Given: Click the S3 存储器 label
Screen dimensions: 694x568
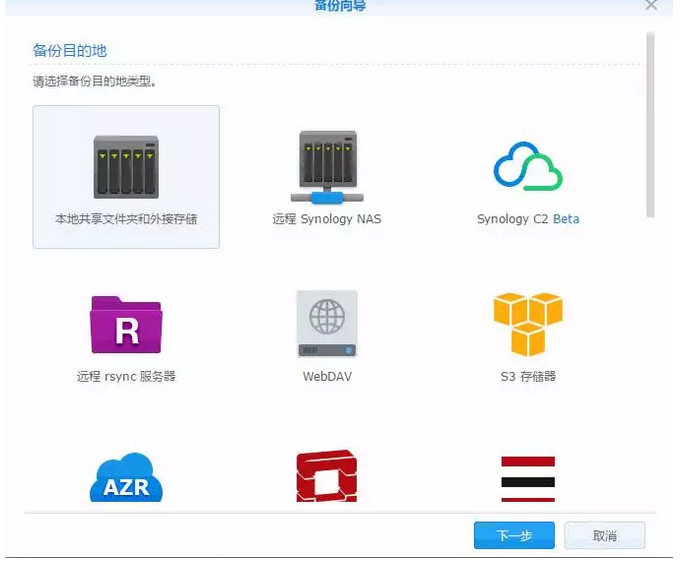Looking at the screenshot, I should pyautogui.click(x=528, y=377).
